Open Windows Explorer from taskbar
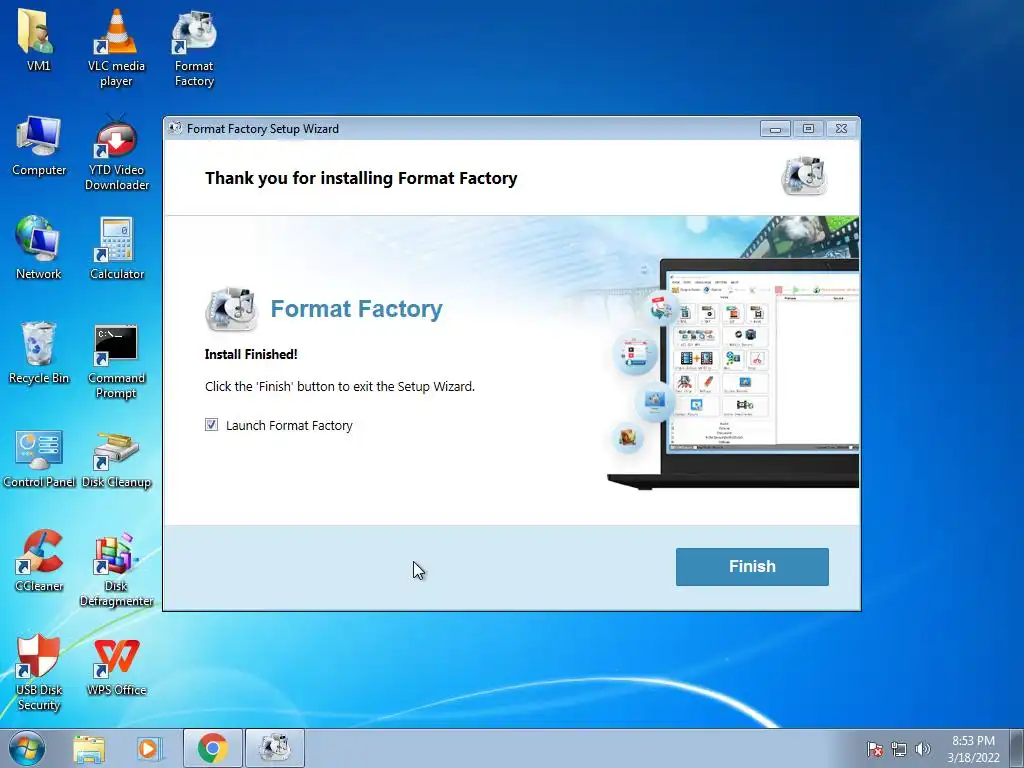Viewport: 1024px width, 768px height. point(89,748)
